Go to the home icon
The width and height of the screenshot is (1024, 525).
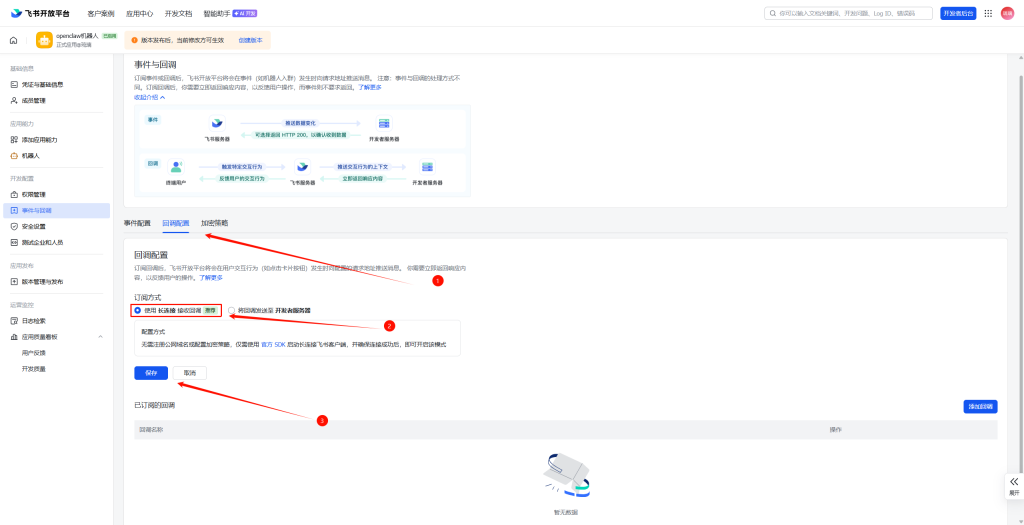(x=13, y=40)
